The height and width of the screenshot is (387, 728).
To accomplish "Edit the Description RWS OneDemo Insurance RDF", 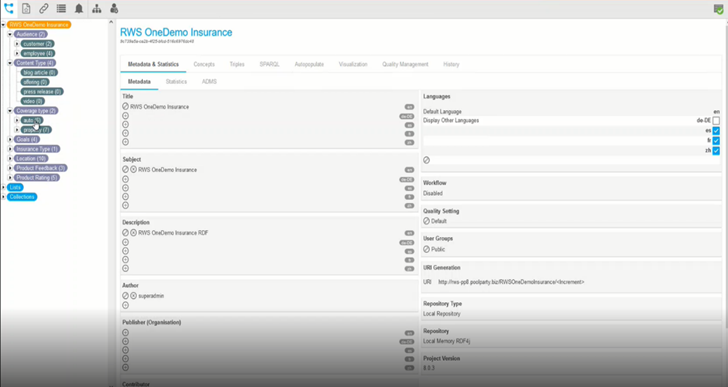I will pos(125,233).
